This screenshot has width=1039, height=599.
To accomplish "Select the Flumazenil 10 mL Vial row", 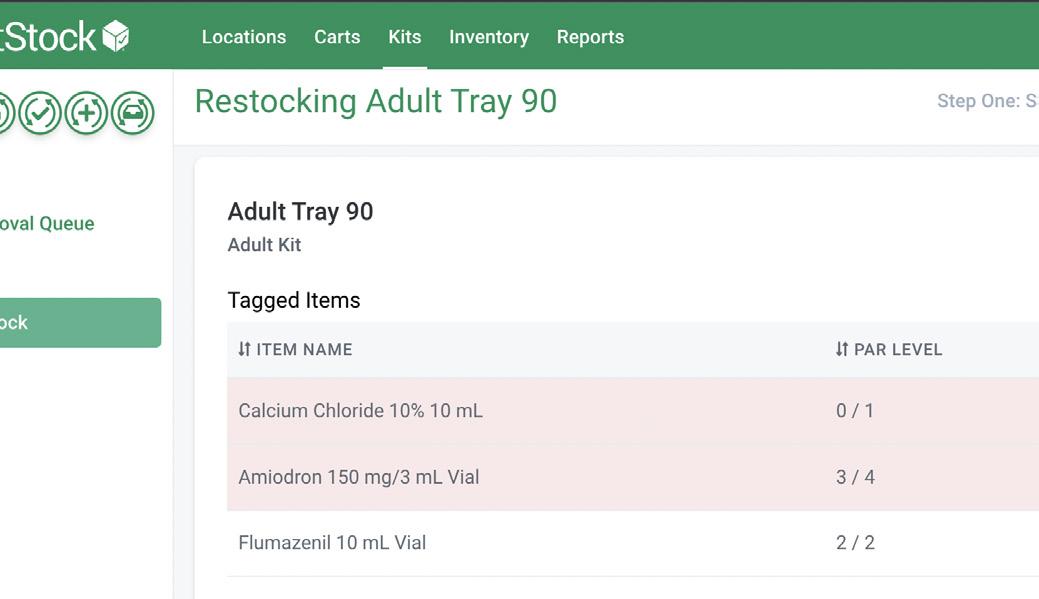I will click(332, 543).
